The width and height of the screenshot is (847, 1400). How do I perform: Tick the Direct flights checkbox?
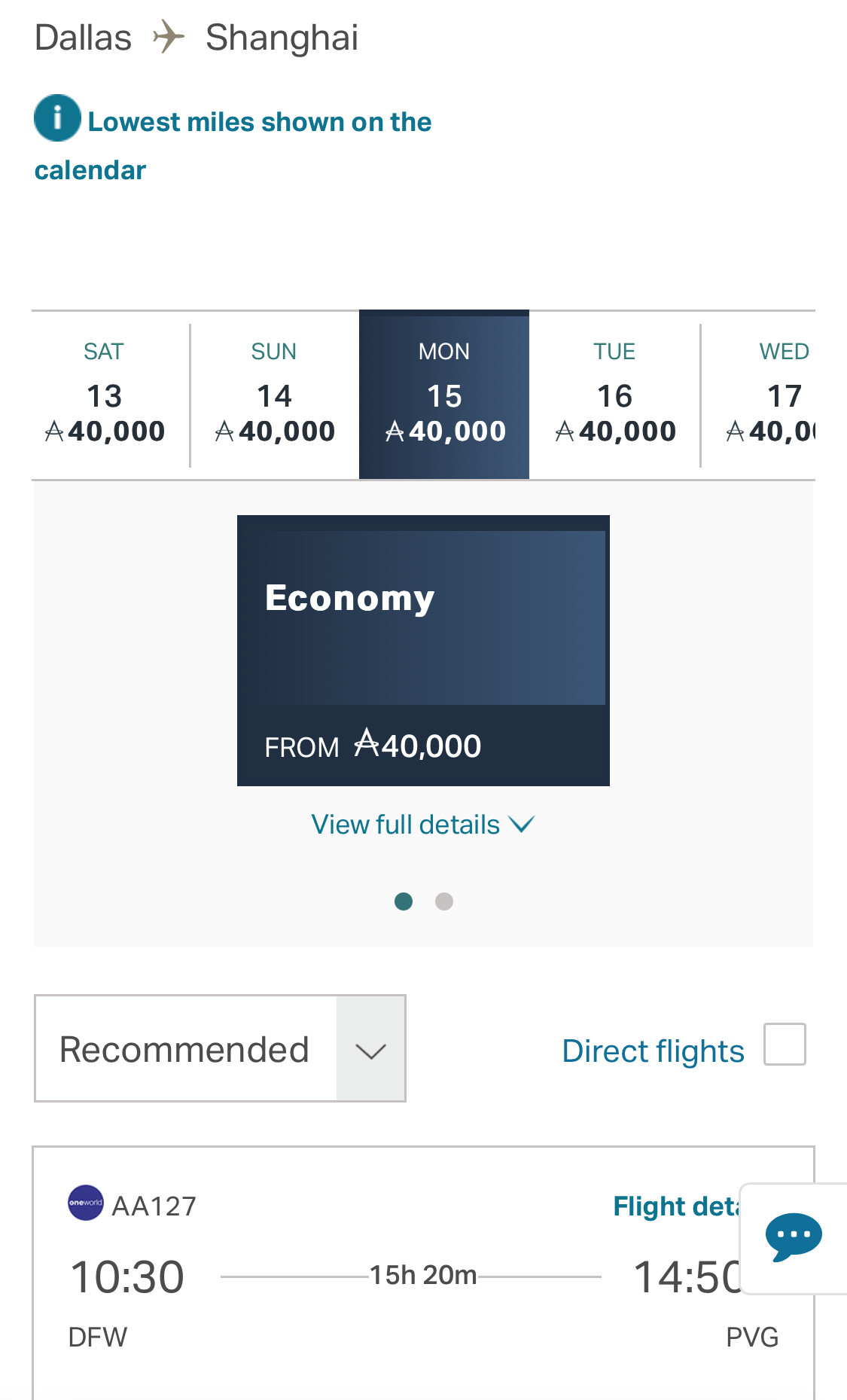[784, 1045]
